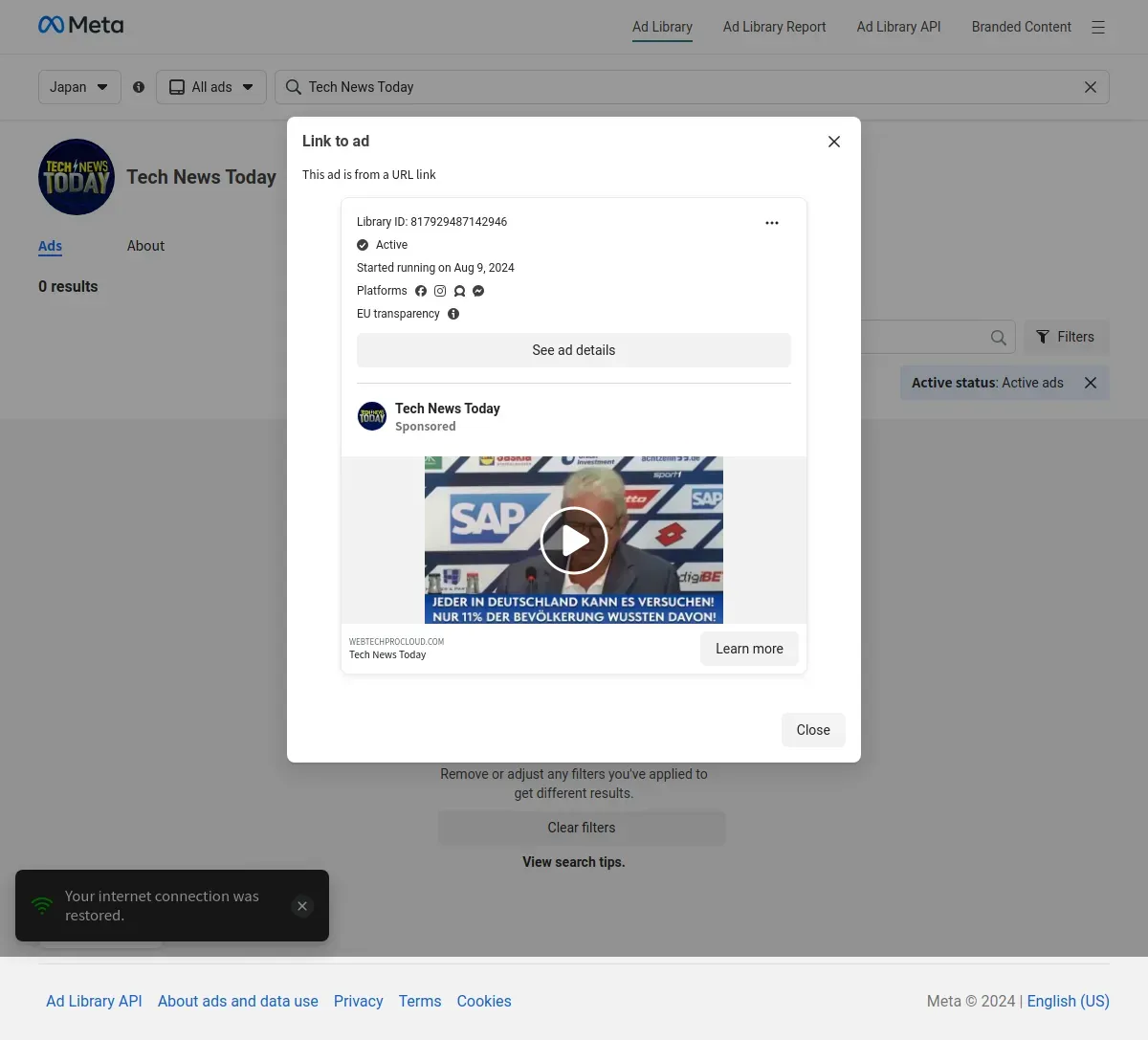Click the Library ID text
The image size is (1148, 1040).
coord(432,222)
